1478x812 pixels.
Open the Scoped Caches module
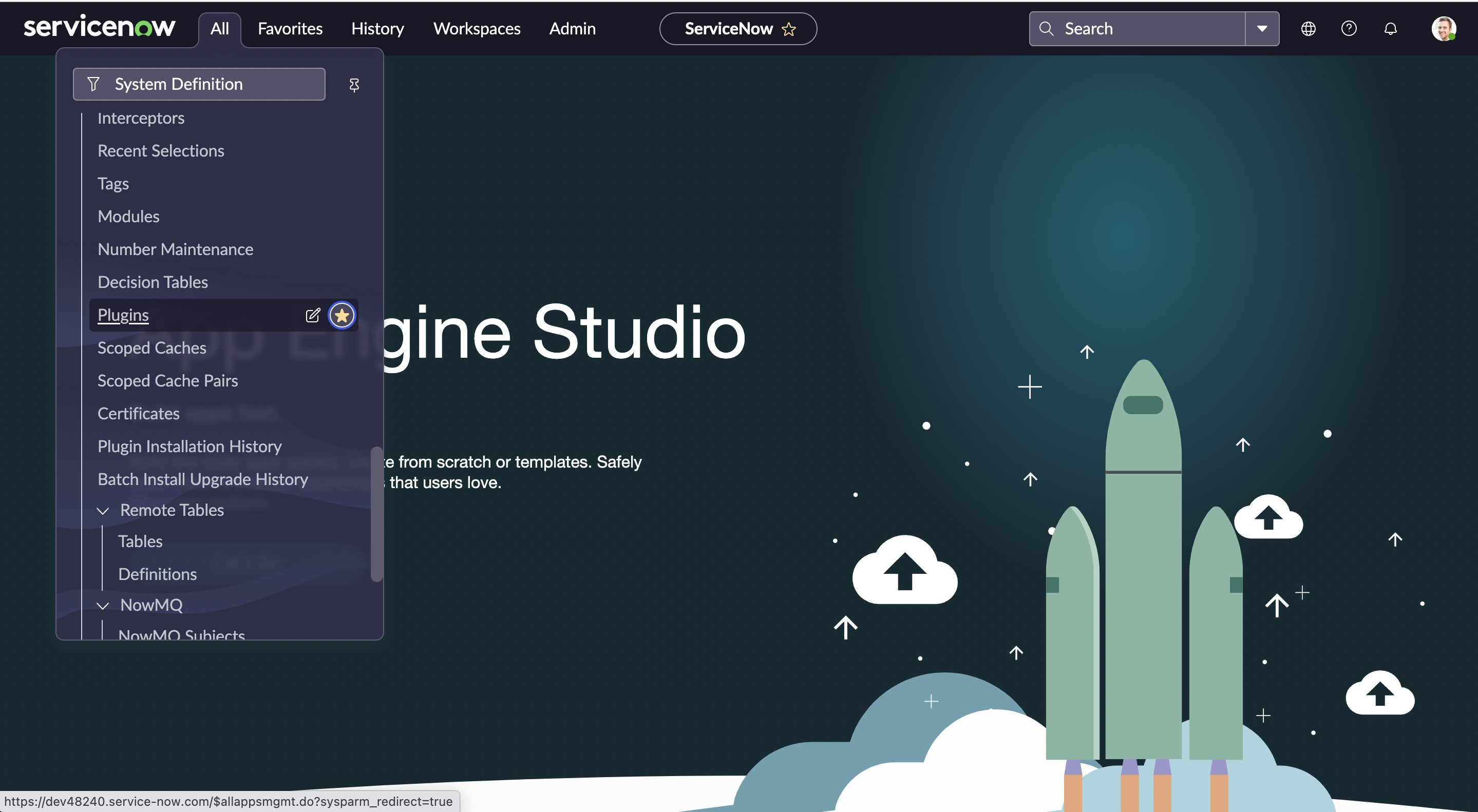151,347
